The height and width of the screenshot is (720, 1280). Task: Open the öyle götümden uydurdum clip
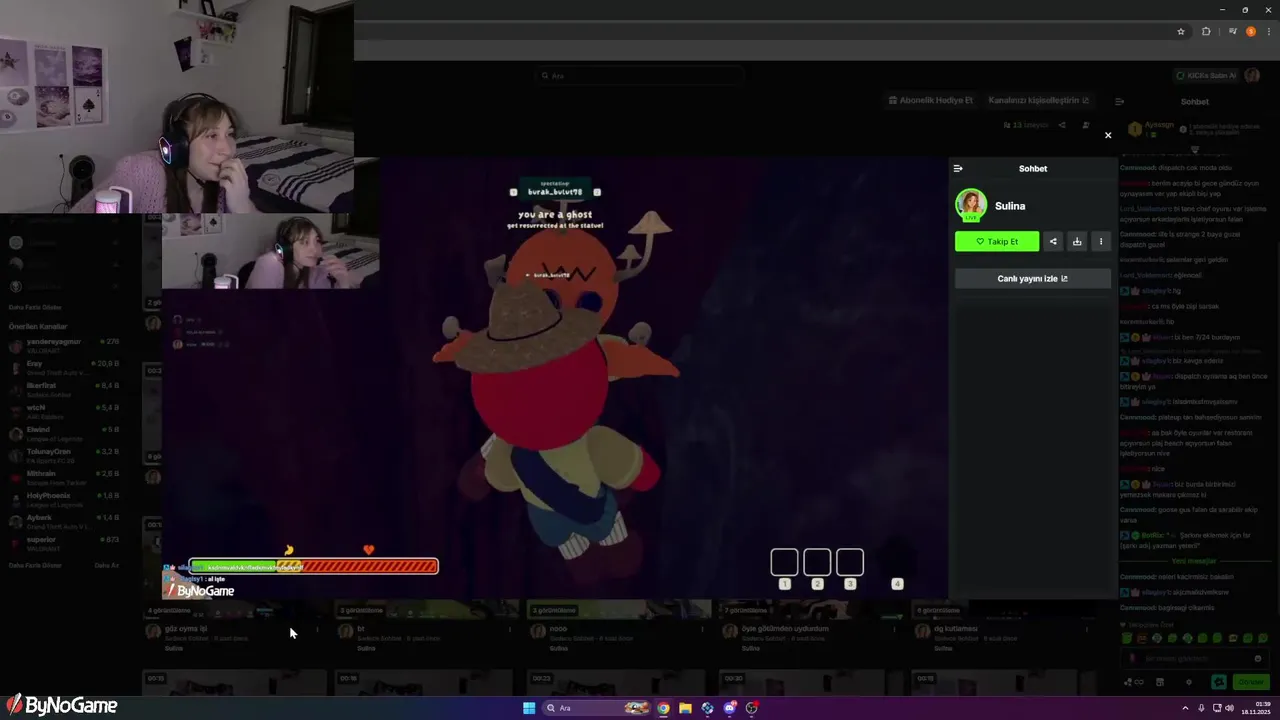point(786,629)
